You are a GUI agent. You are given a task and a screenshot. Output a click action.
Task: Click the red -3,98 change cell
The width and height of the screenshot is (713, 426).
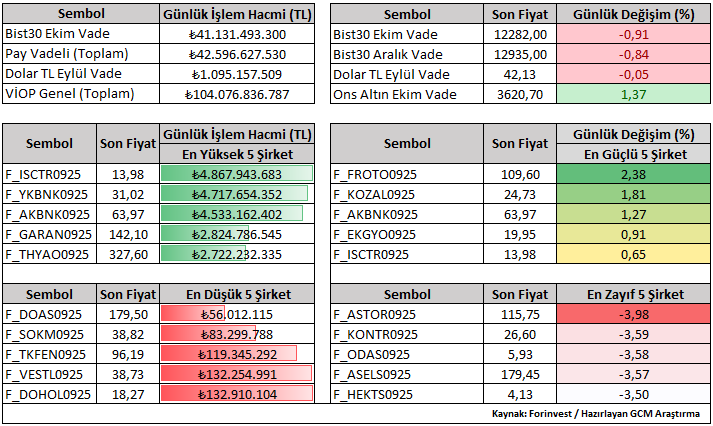coord(635,314)
